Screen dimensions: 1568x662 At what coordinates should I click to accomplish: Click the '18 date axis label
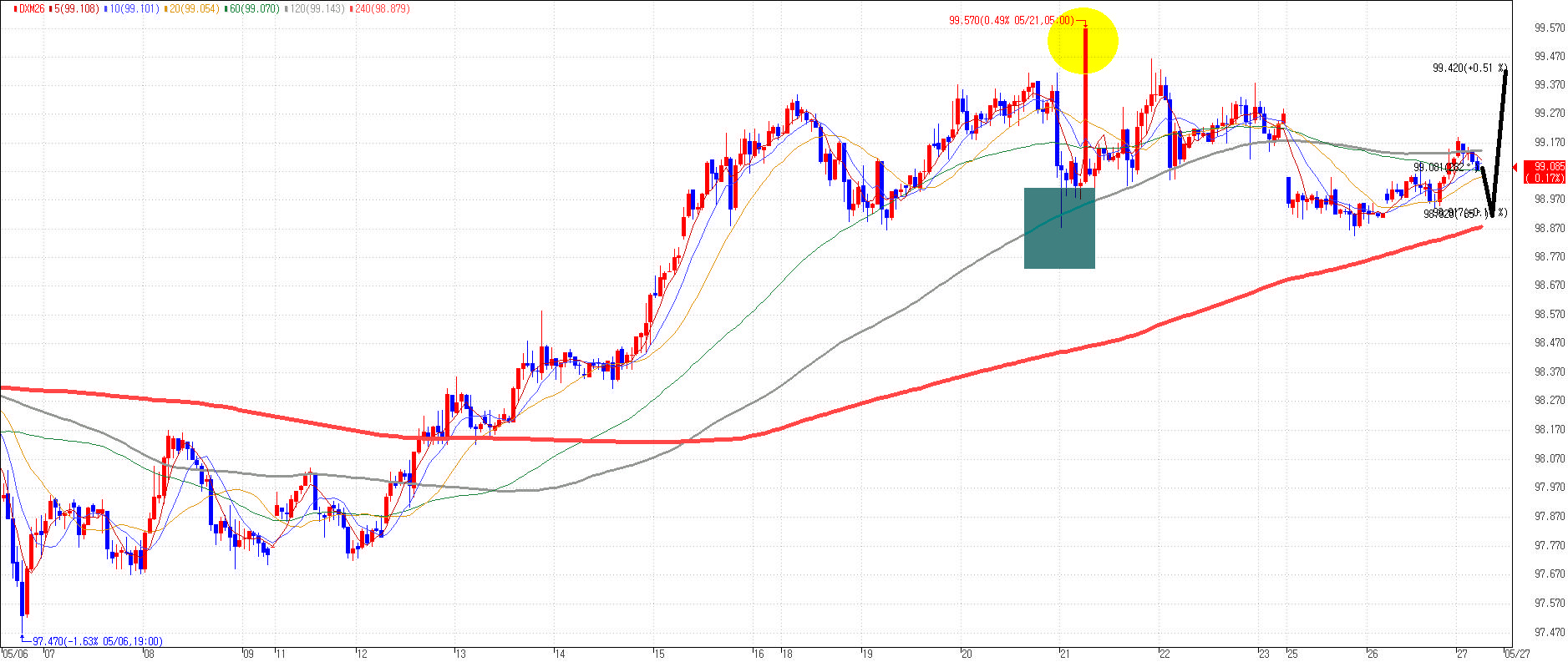point(786,654)
